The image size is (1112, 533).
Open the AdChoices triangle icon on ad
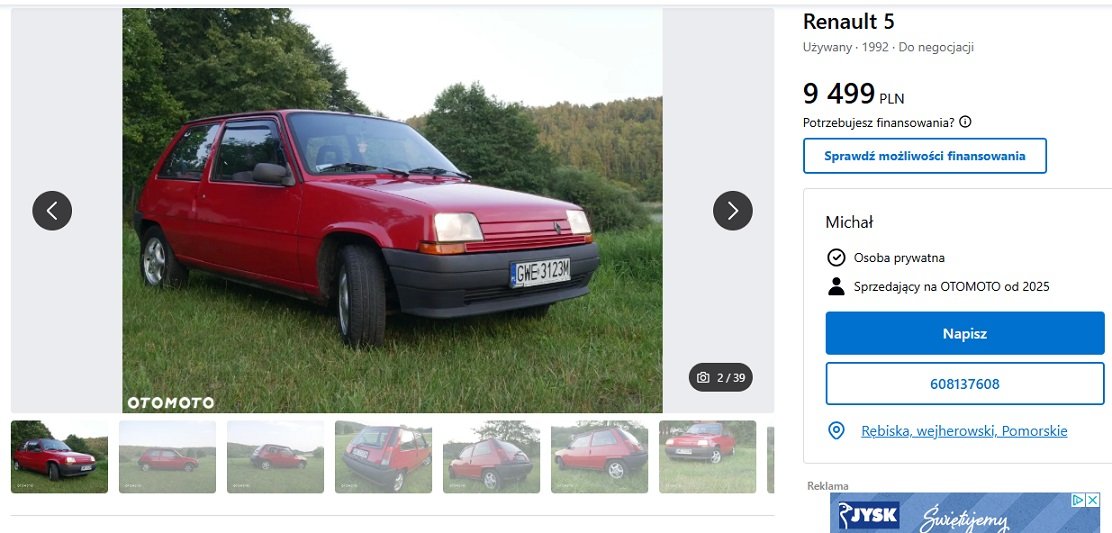(1079, 500)
